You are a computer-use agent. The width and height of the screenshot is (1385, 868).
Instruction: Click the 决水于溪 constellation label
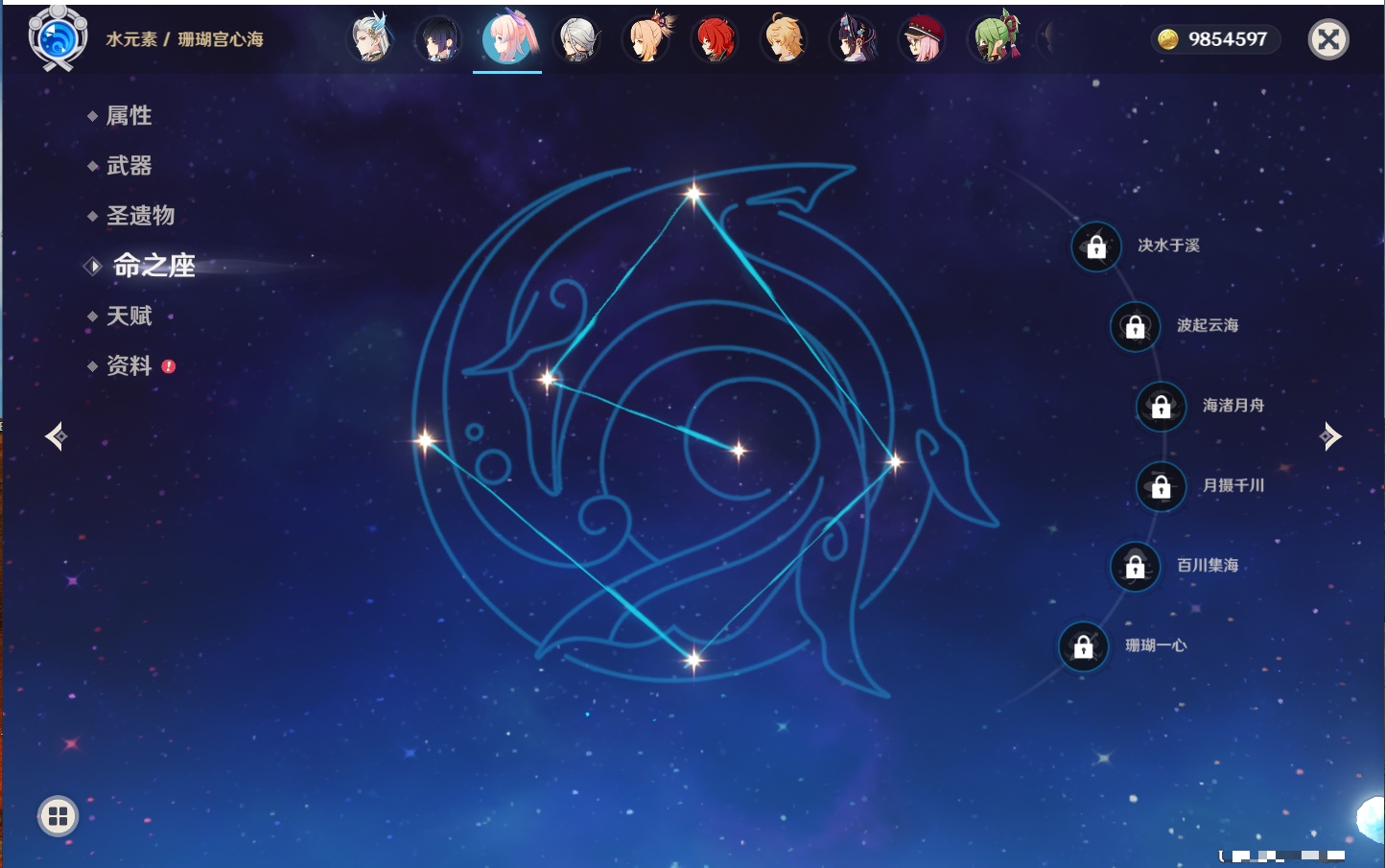point(1168,246)
